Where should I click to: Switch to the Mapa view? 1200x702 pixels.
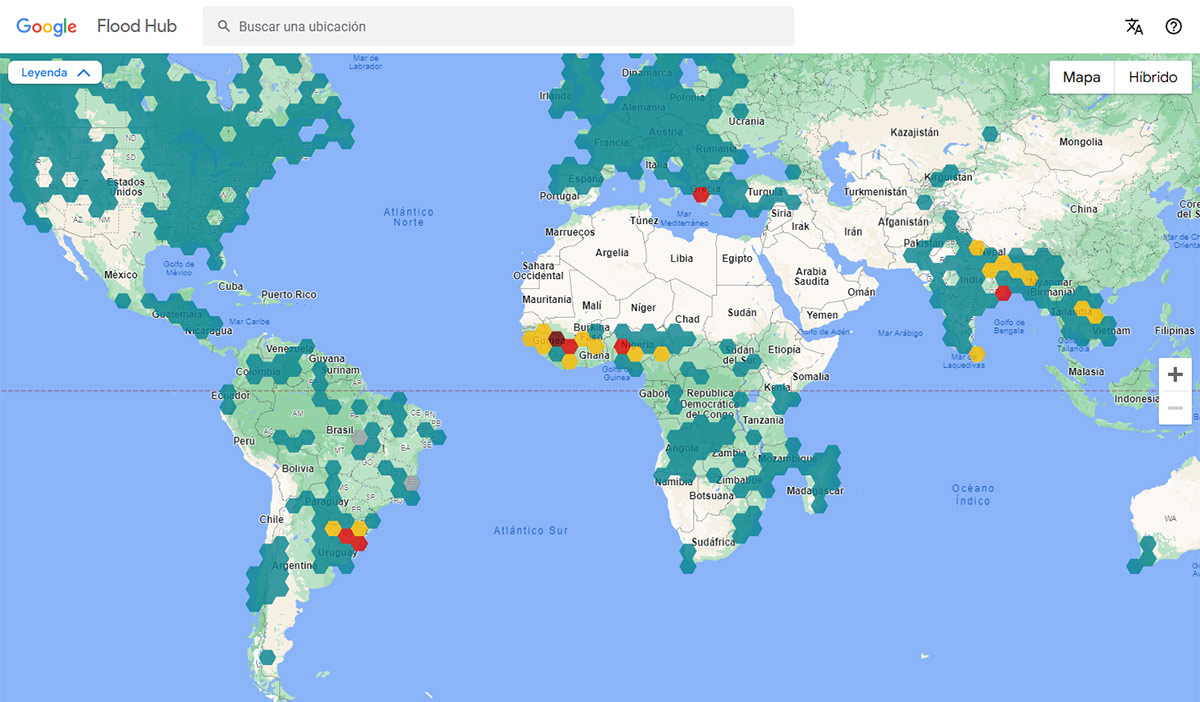pyautogui.click(x=1080, y=77)
